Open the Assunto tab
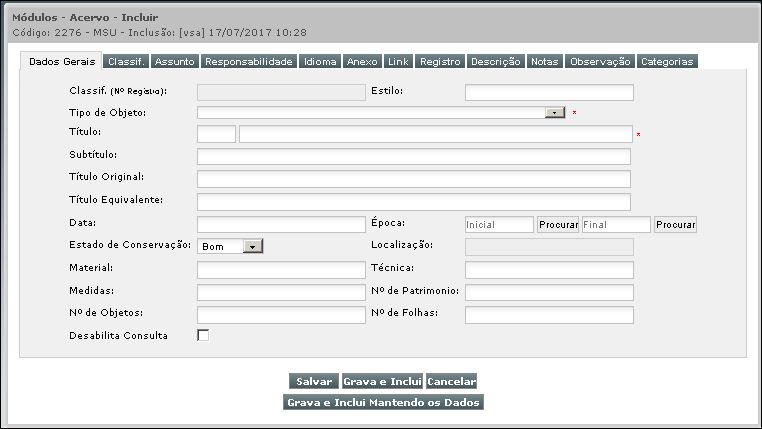This screenshot has width=762, height=429. click(x=175, y=62)
